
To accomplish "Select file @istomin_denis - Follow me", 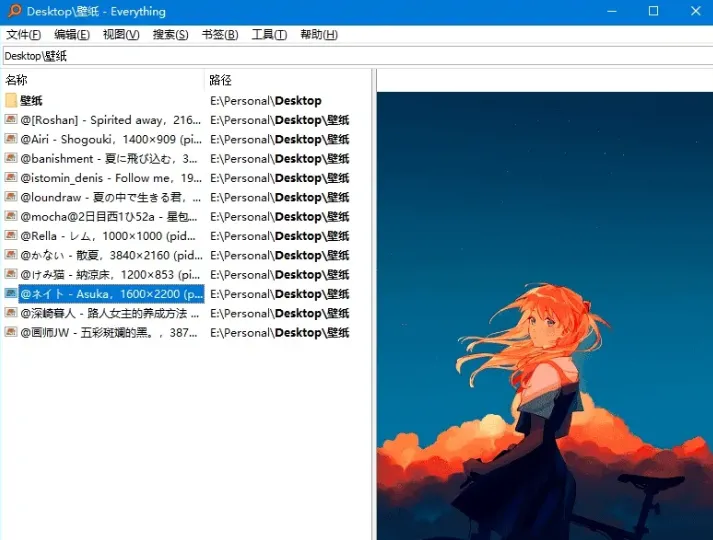I will coord(110,178).
